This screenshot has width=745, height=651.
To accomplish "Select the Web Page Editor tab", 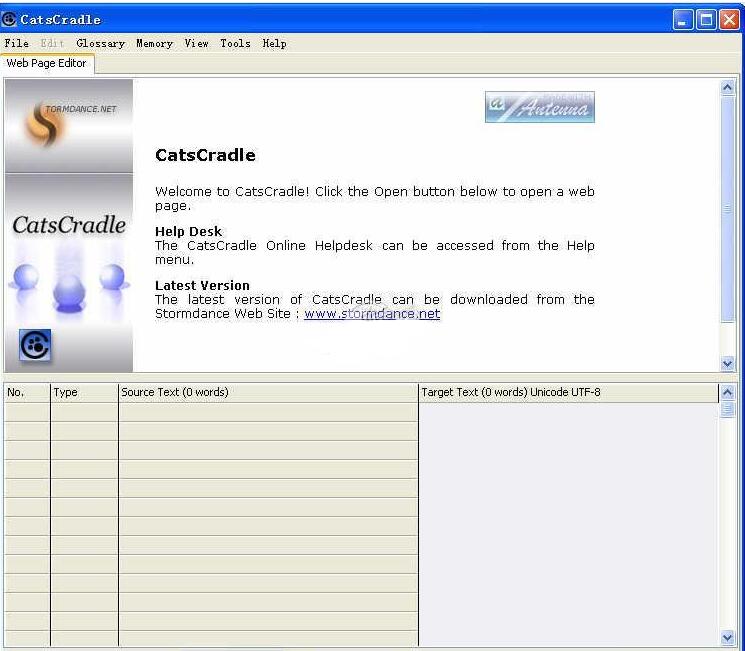I will pos(47,63).
